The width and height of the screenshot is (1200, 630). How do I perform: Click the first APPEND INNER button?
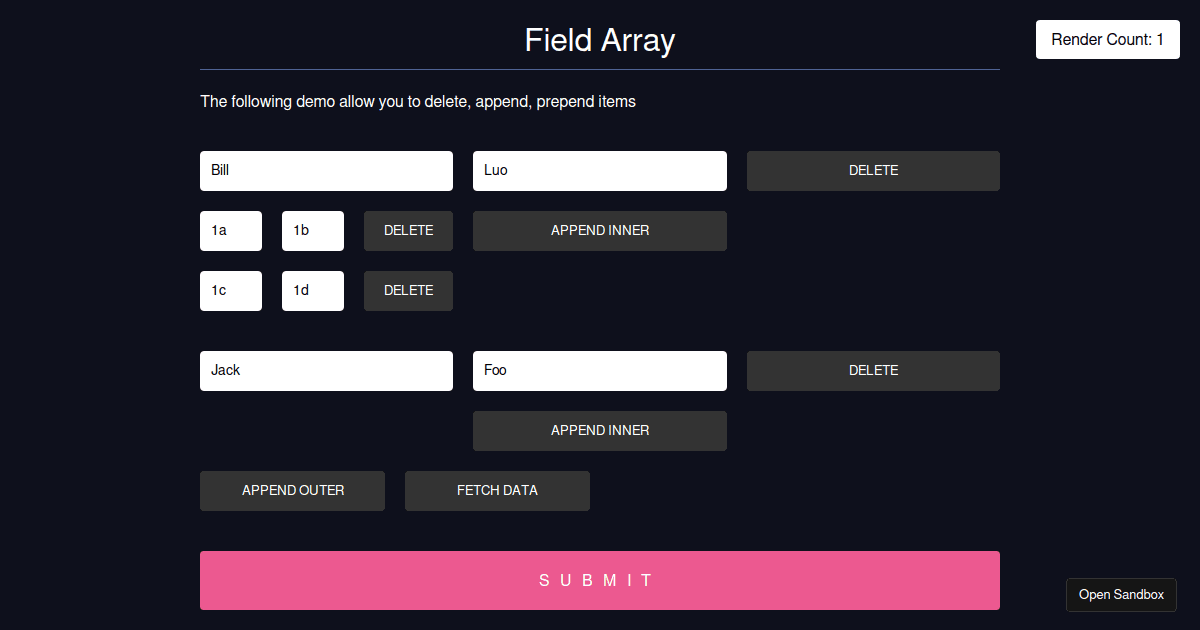(x=599, y=230)
